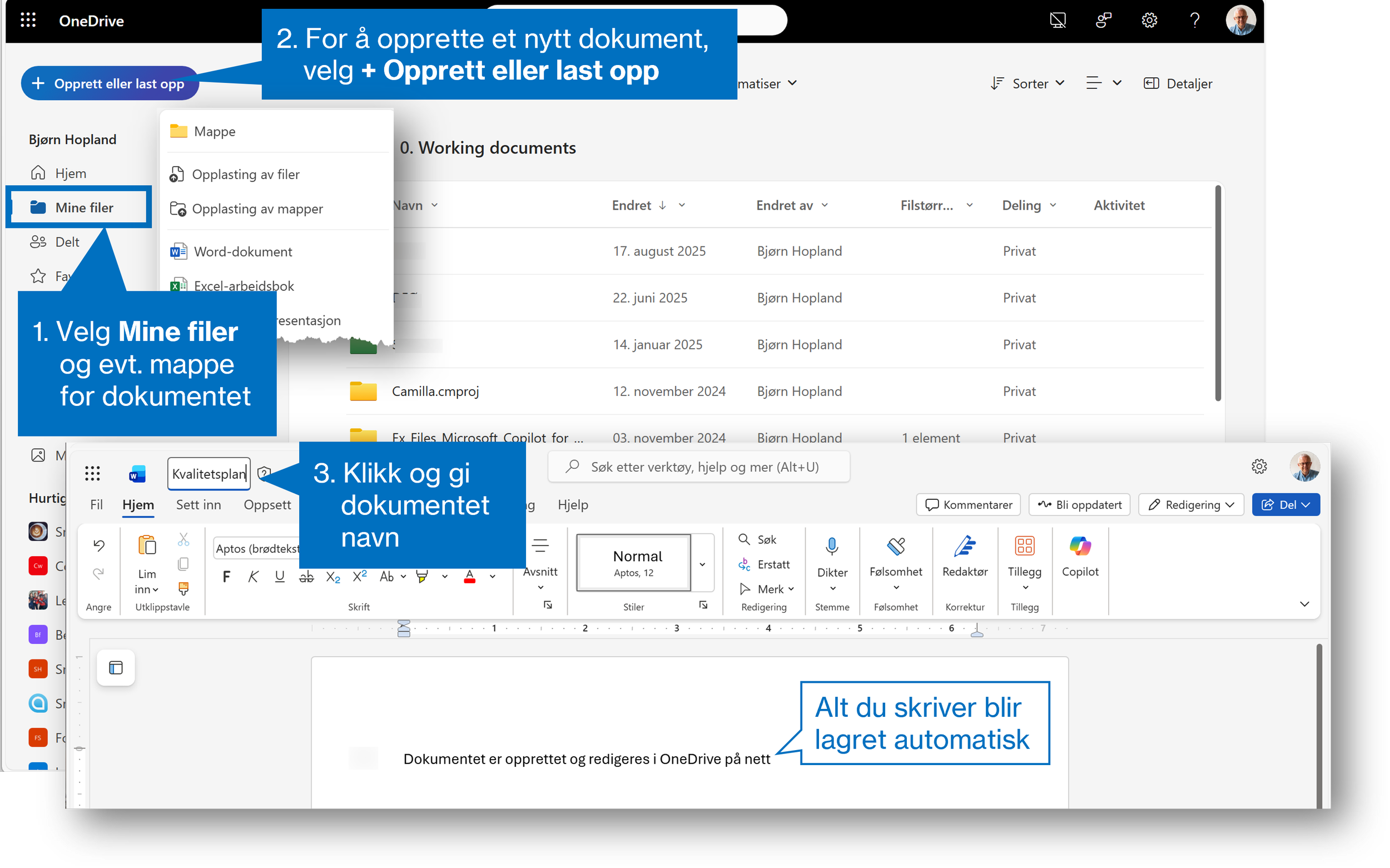Switch to the Sett inn tab
The width and height of the screenshot is (1390, 868).
(x=198, y=504)
